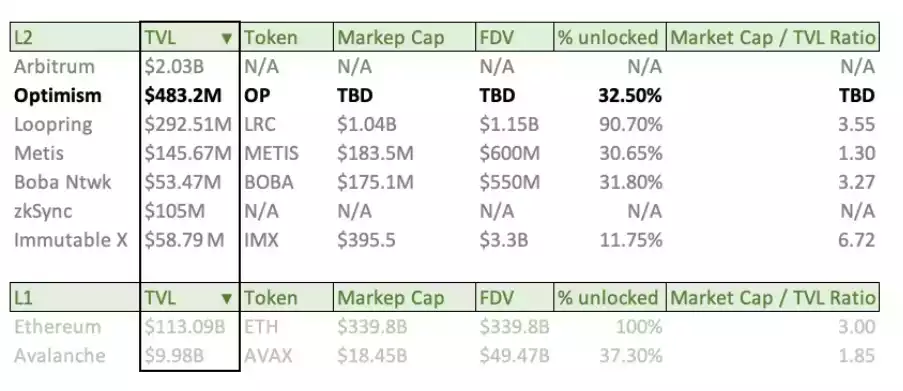Click the Token header in L2 table
903x391 pixels.
point(286,38)
